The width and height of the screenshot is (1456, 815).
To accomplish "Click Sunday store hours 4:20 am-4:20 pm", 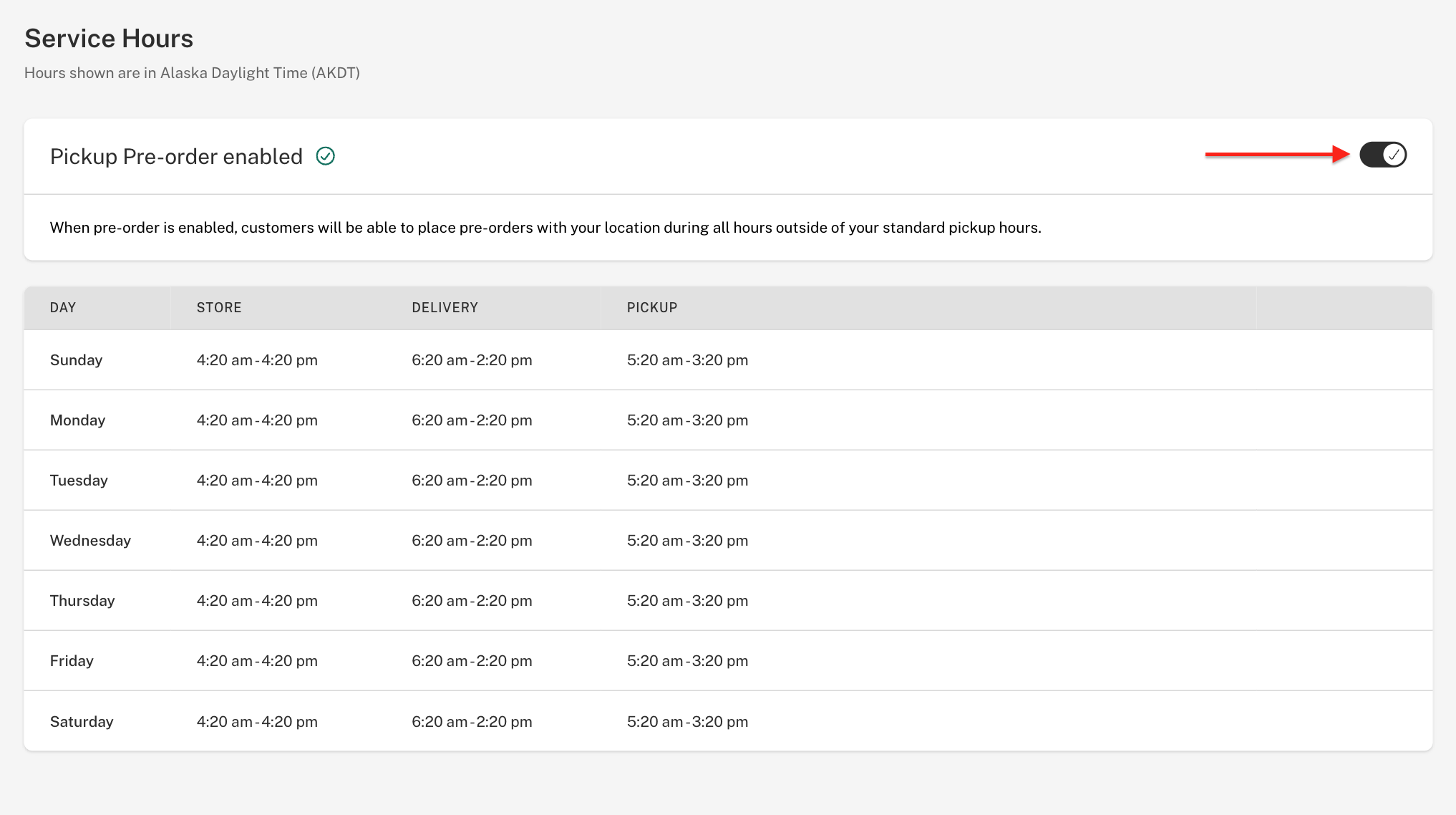I will tap(257, 360).
